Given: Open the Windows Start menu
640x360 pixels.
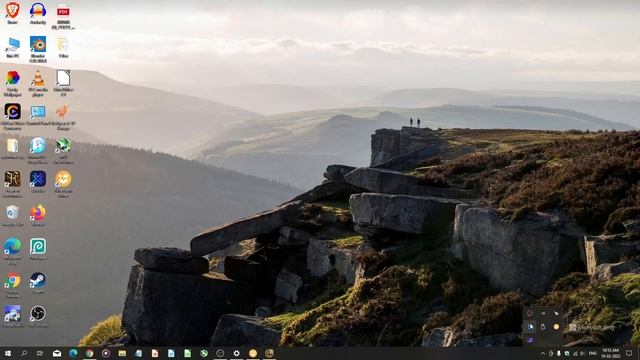Looking at the screenshot, I should pos(7,353).
